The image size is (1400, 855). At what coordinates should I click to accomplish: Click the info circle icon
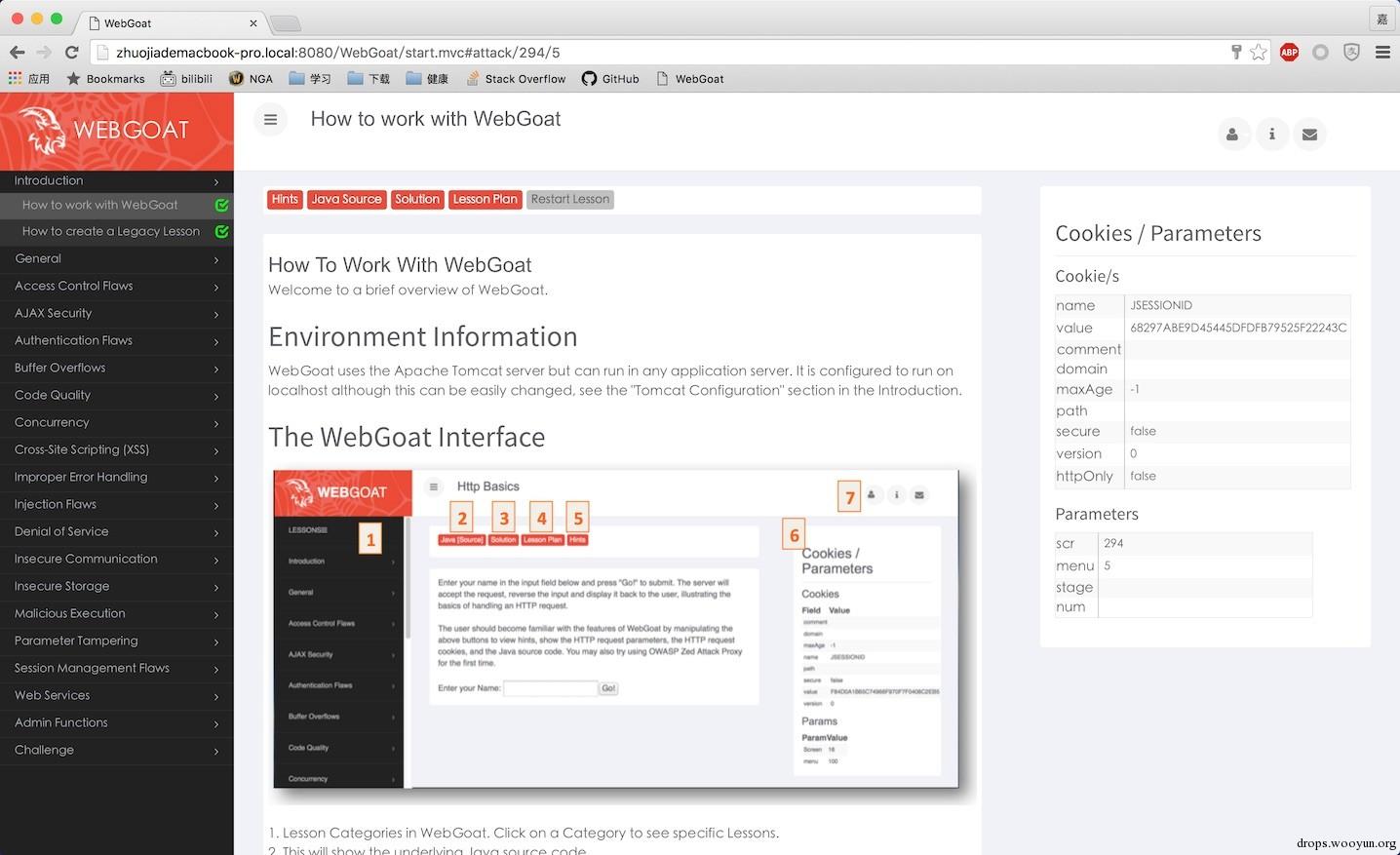(x=1271, y=135)
